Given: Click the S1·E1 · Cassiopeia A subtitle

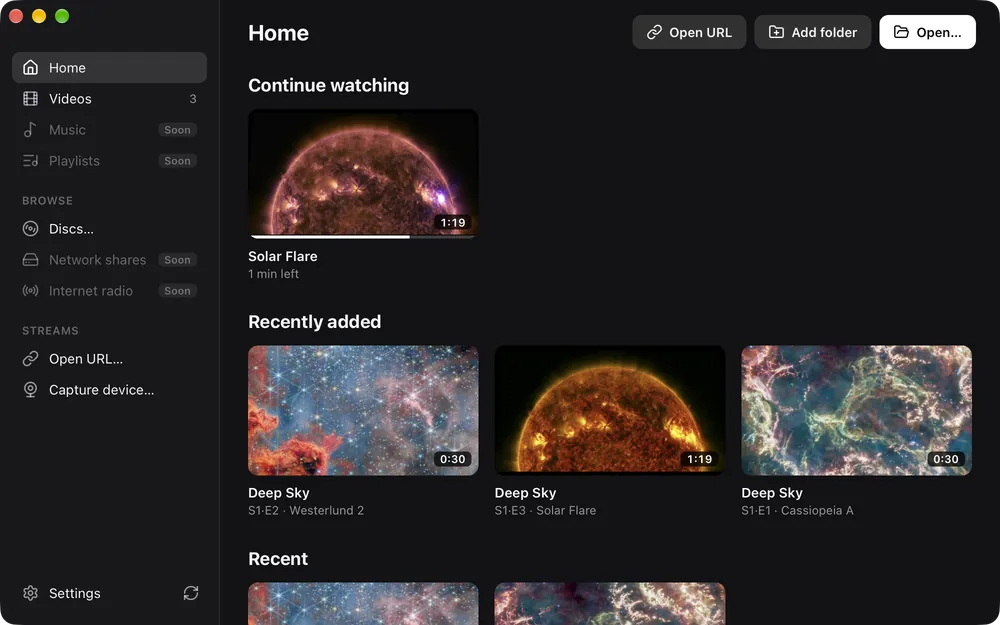Looking at the screenshot, I should (x=797, y=511).
